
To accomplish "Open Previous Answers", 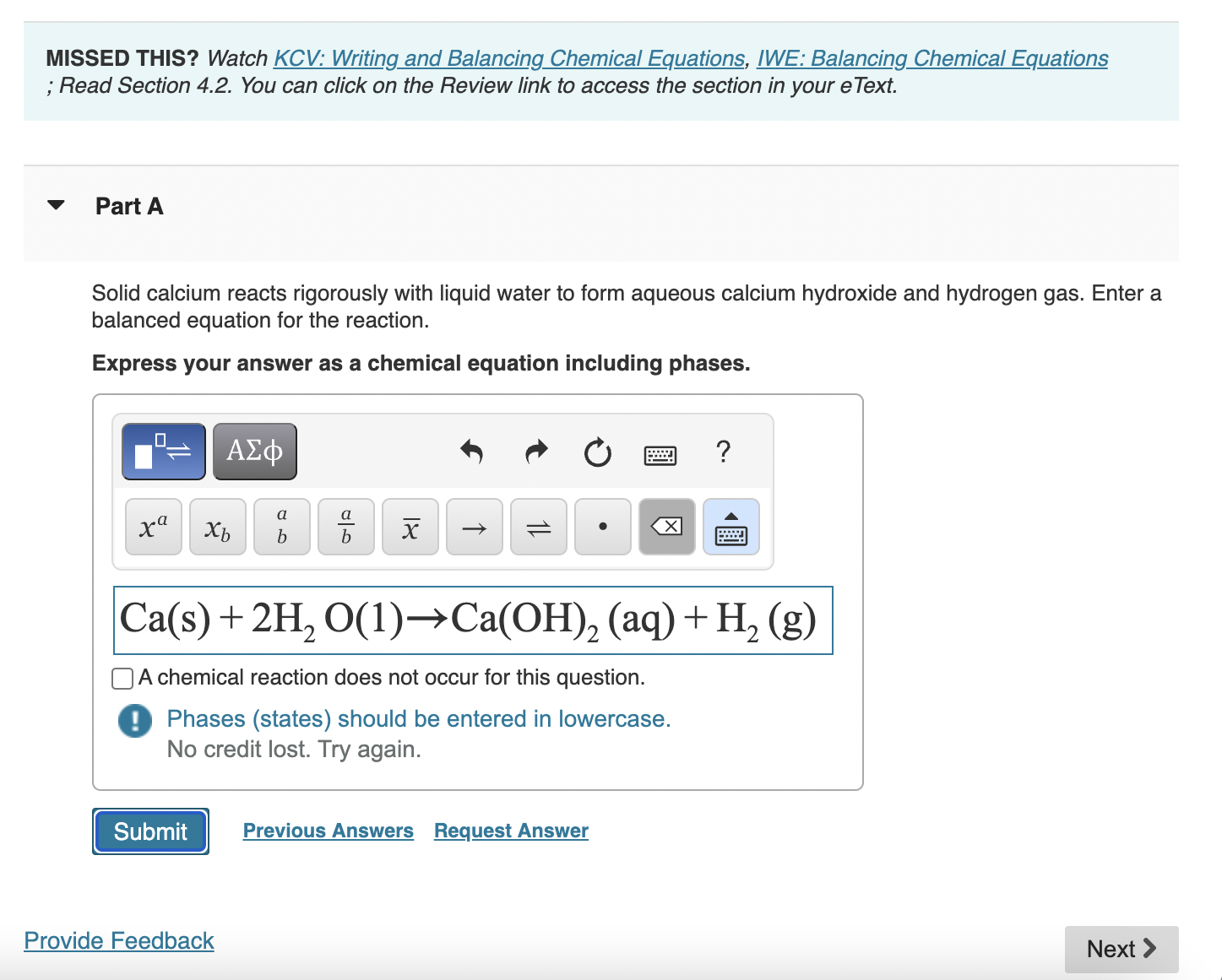I will point(328,831).
